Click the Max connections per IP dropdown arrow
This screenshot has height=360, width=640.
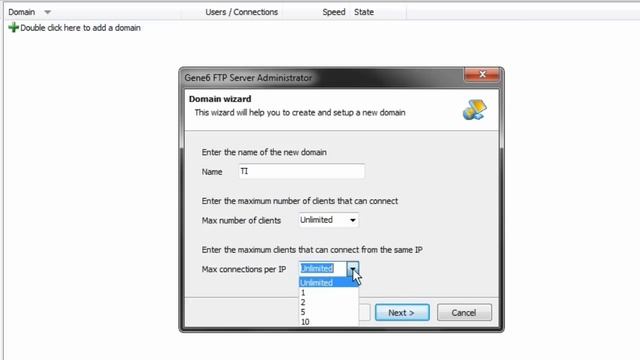click(x=353, y=269)
